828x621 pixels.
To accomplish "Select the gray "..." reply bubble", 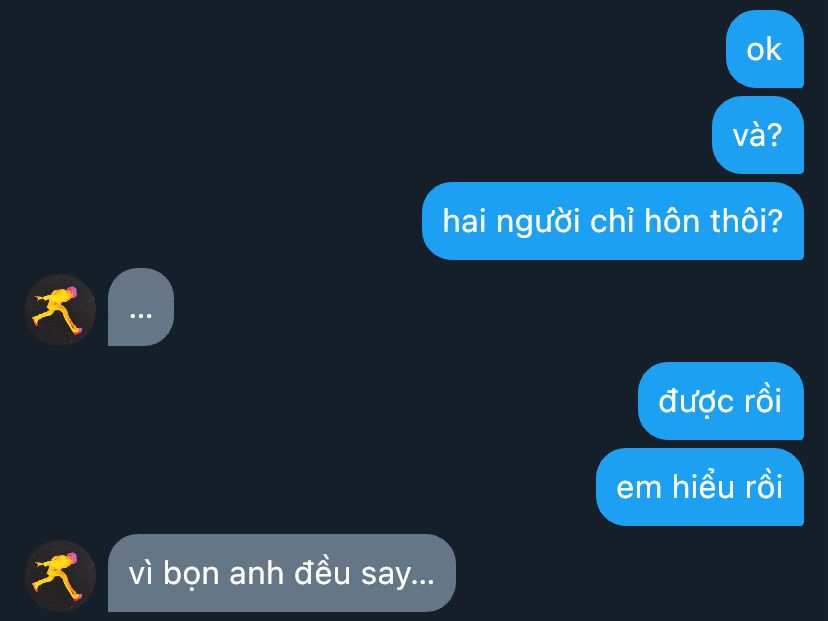I will pos(141,307).
